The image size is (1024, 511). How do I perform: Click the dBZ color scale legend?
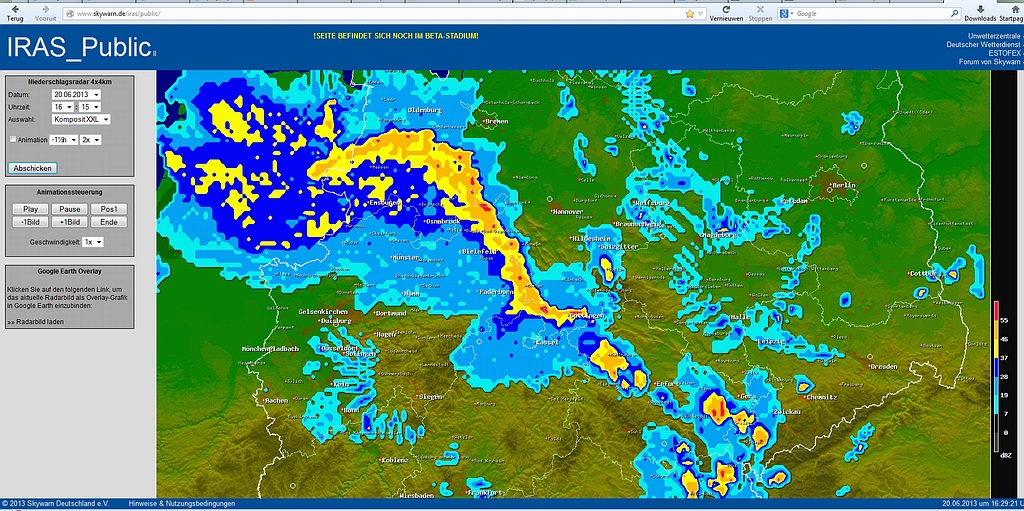[x=999, y=379]
